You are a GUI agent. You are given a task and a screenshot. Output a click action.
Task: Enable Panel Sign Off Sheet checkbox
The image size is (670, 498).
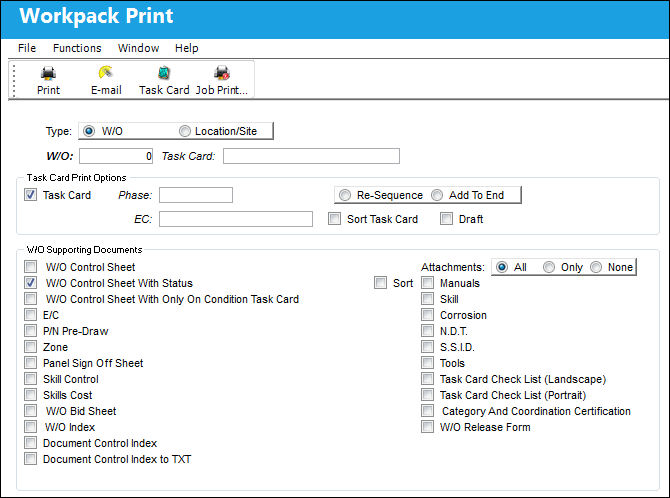30,362
